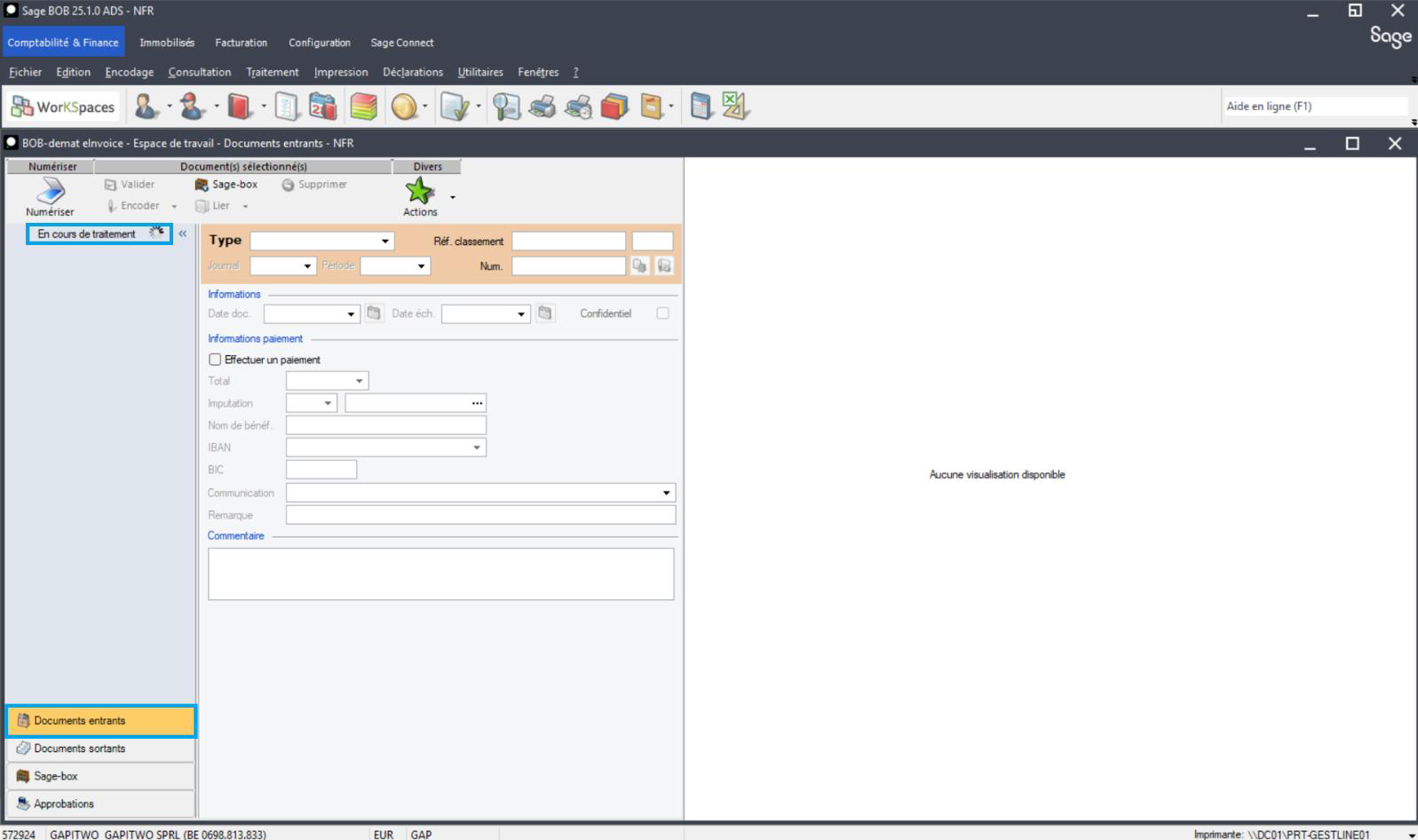
Task: Open the Type dropdown
Action: tap(384, 241)
